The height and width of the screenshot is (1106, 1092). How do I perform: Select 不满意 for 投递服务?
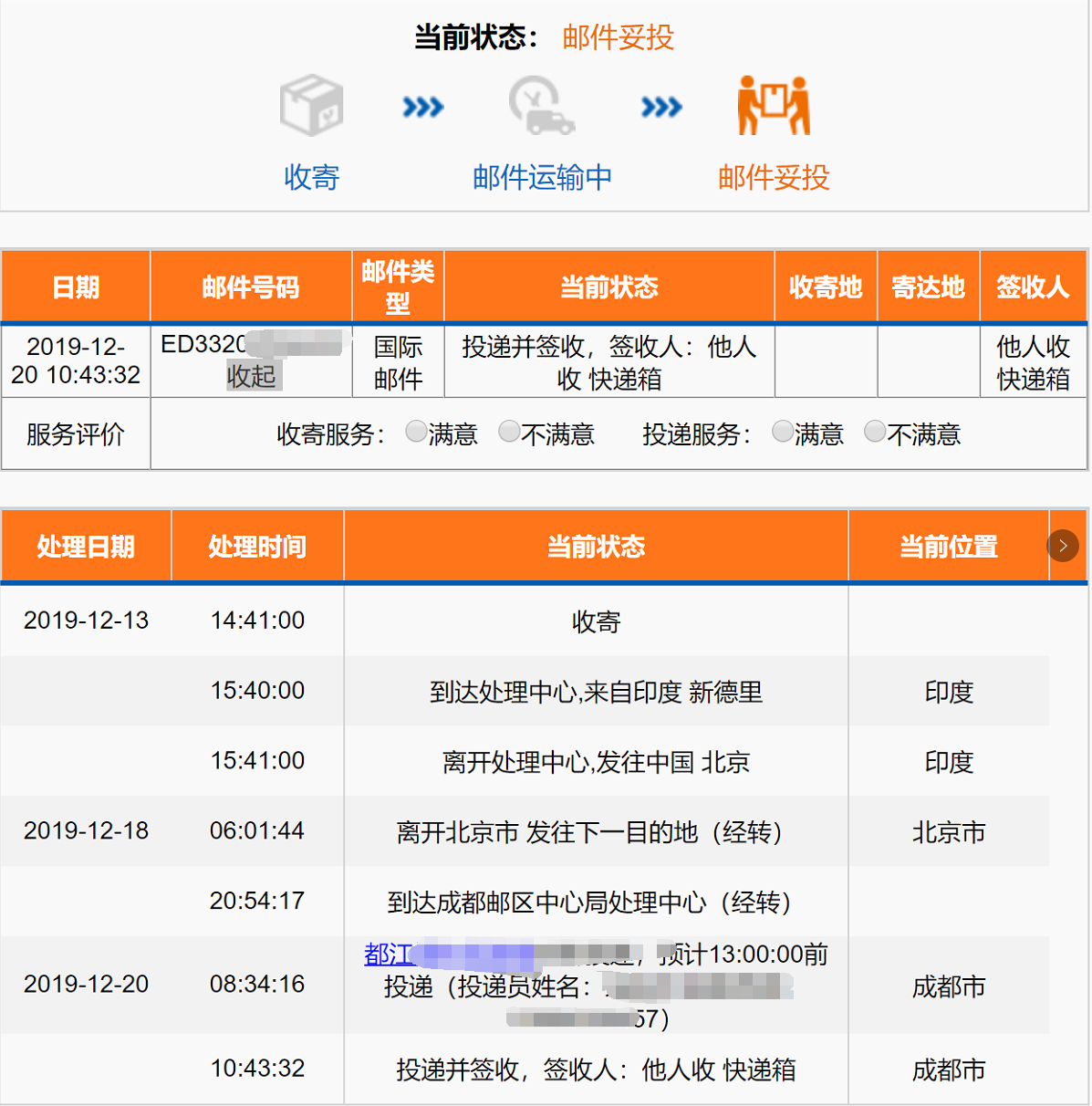coord(875,432)
